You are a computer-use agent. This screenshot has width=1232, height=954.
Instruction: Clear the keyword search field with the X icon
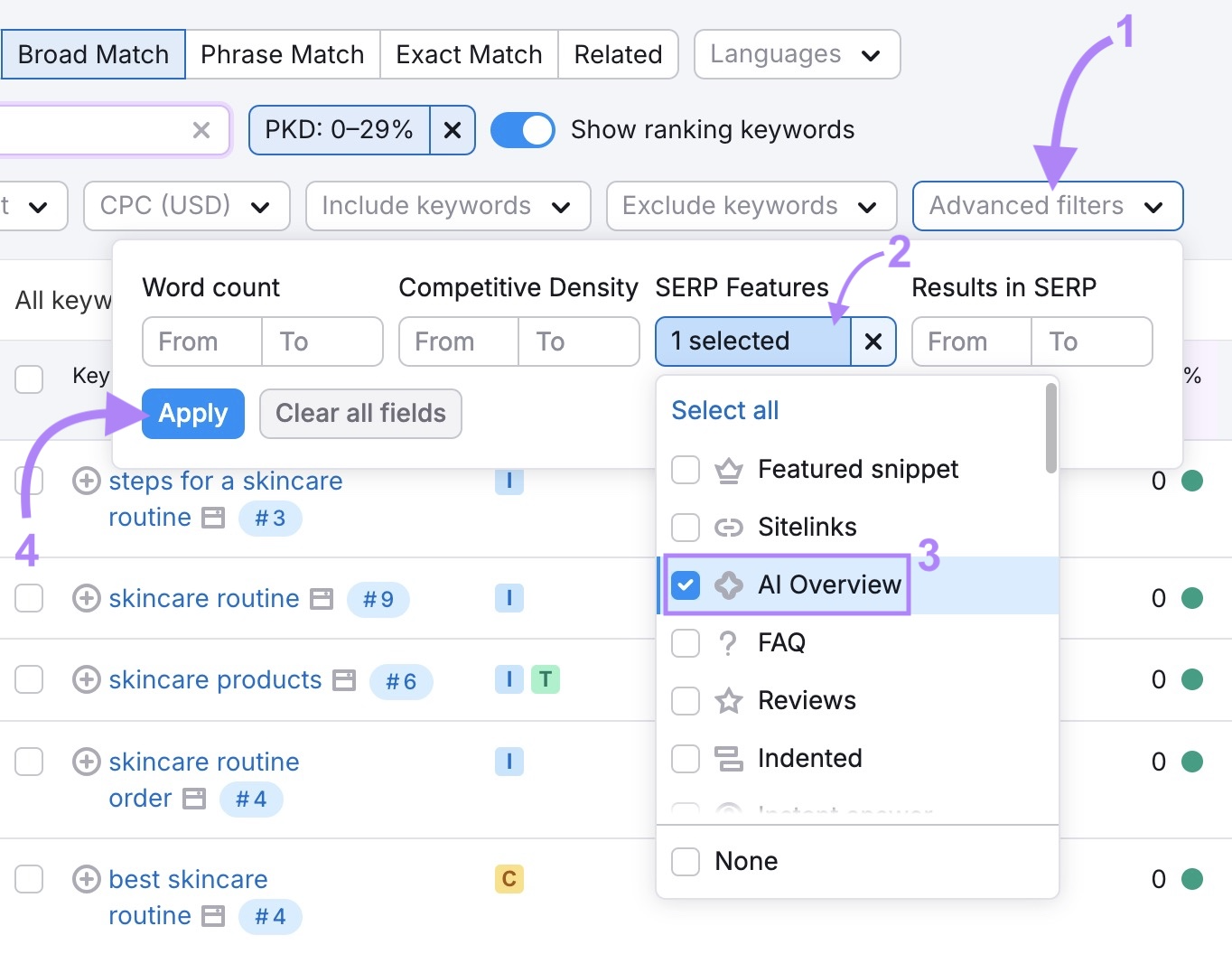click(201, 129)
